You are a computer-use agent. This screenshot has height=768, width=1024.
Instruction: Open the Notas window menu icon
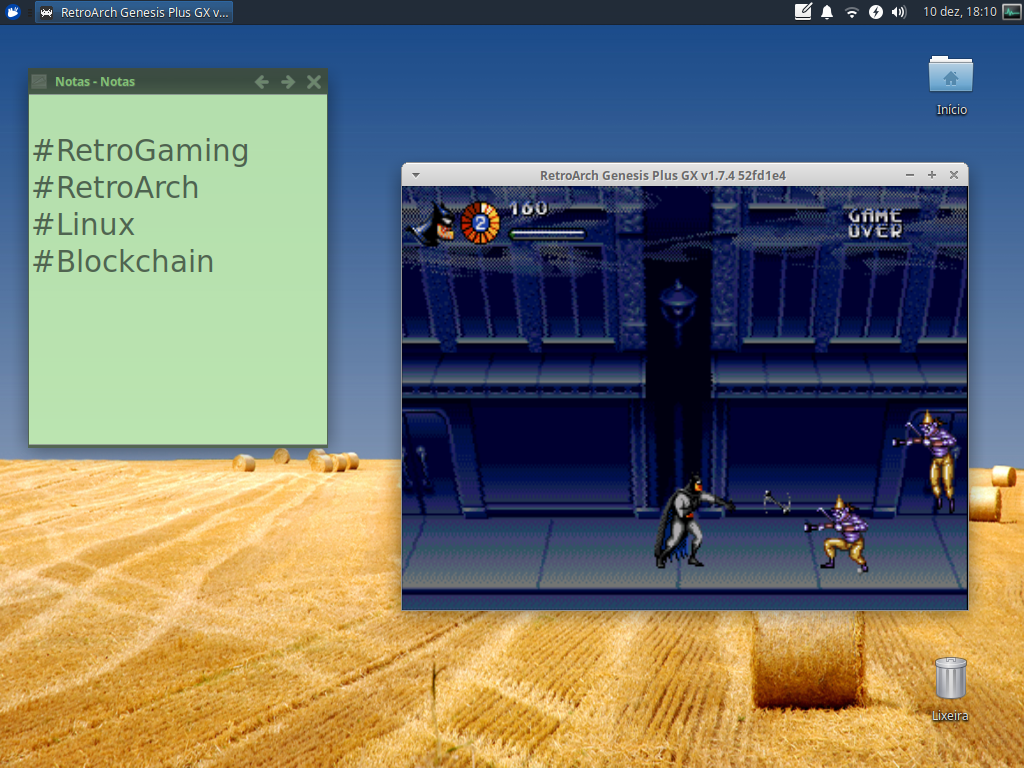[x=39, y=82]
